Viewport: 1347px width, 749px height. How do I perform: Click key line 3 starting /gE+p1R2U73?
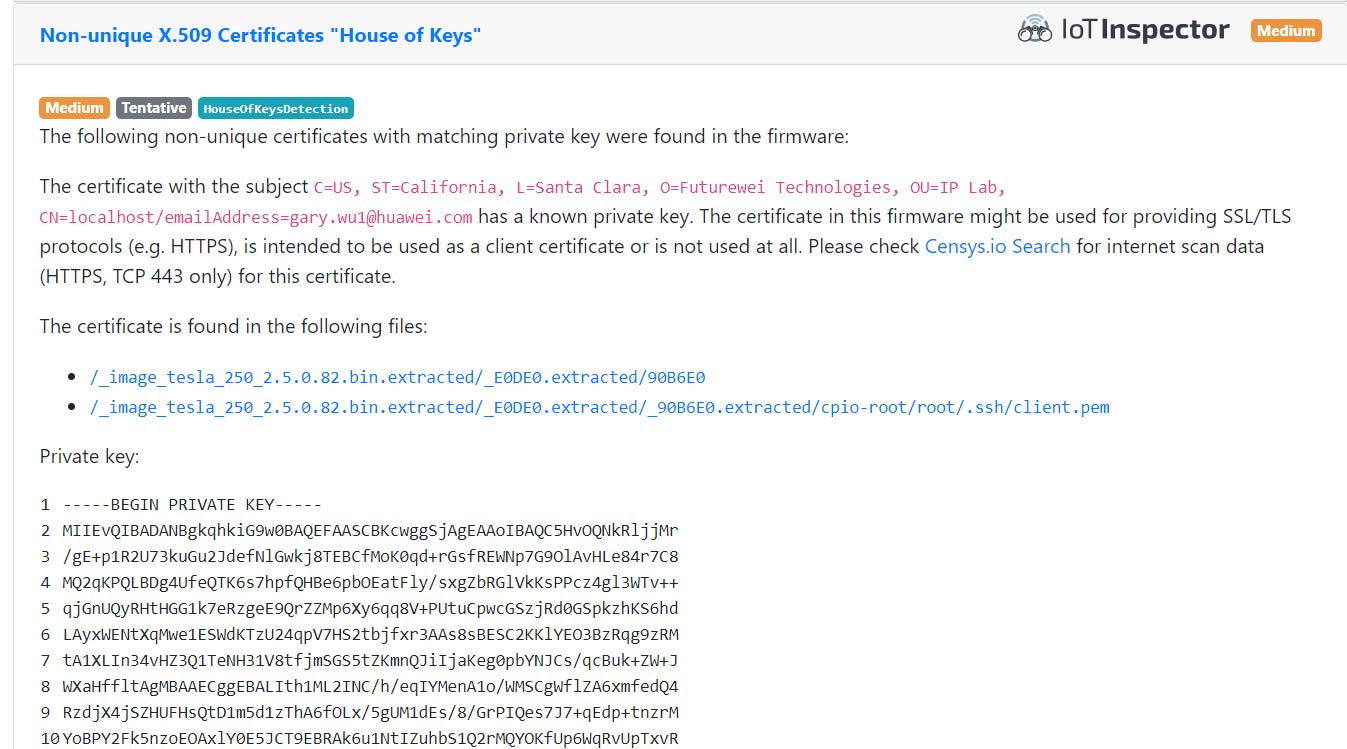tap(370, 557)
